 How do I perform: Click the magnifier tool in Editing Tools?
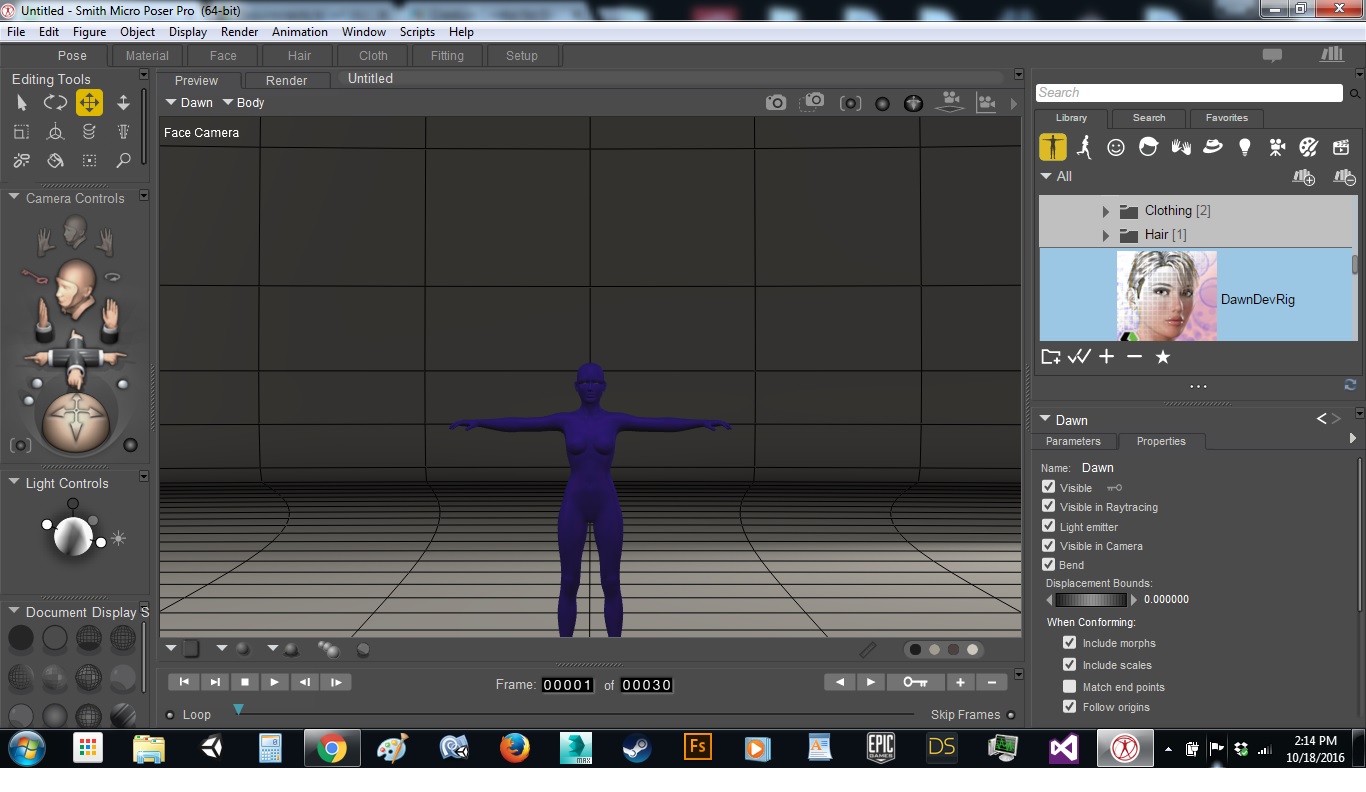[123, 160]
